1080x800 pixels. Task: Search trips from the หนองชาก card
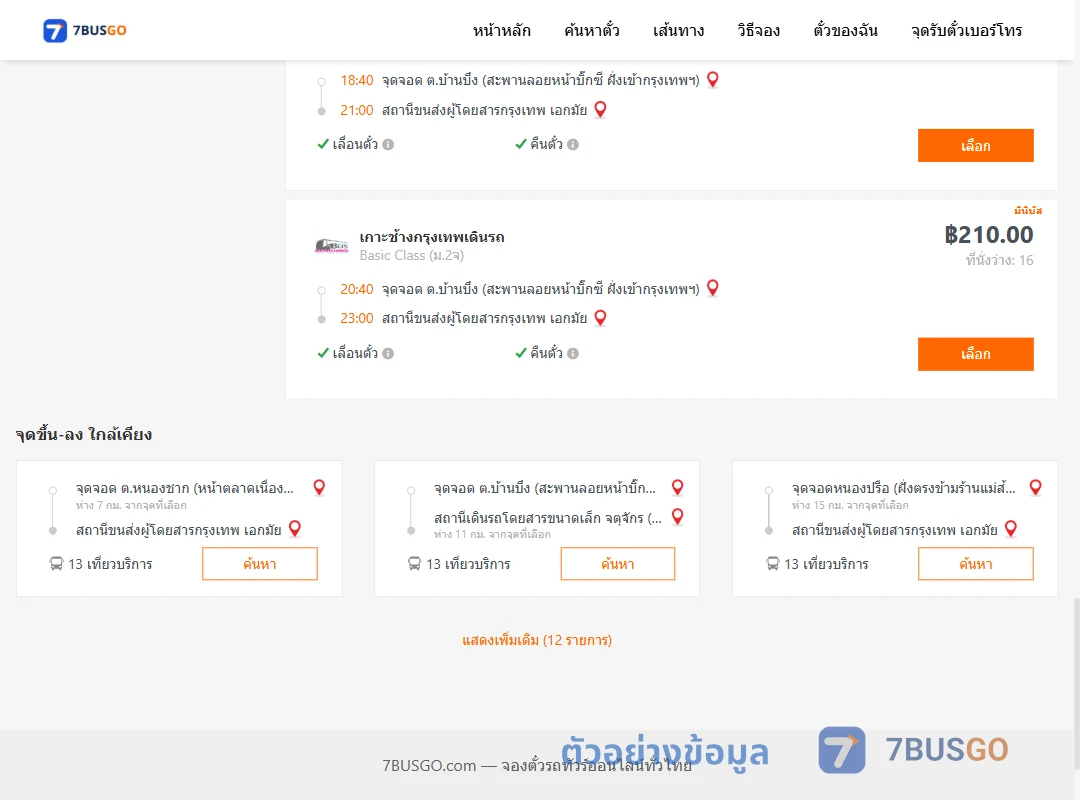coord(260,564)
